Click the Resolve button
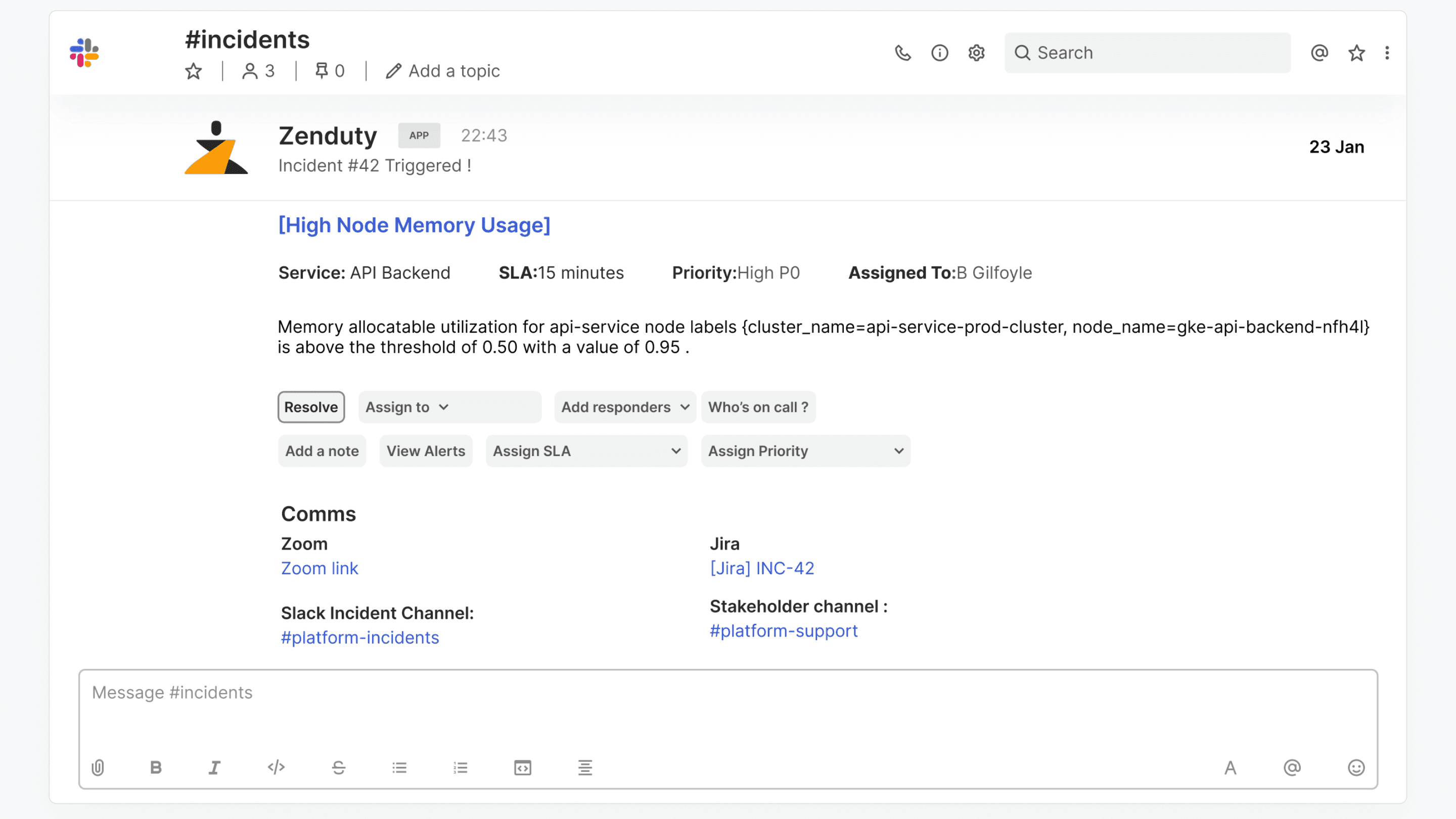Viewport: 1456px width, 819px height. (x=311, y=407)
